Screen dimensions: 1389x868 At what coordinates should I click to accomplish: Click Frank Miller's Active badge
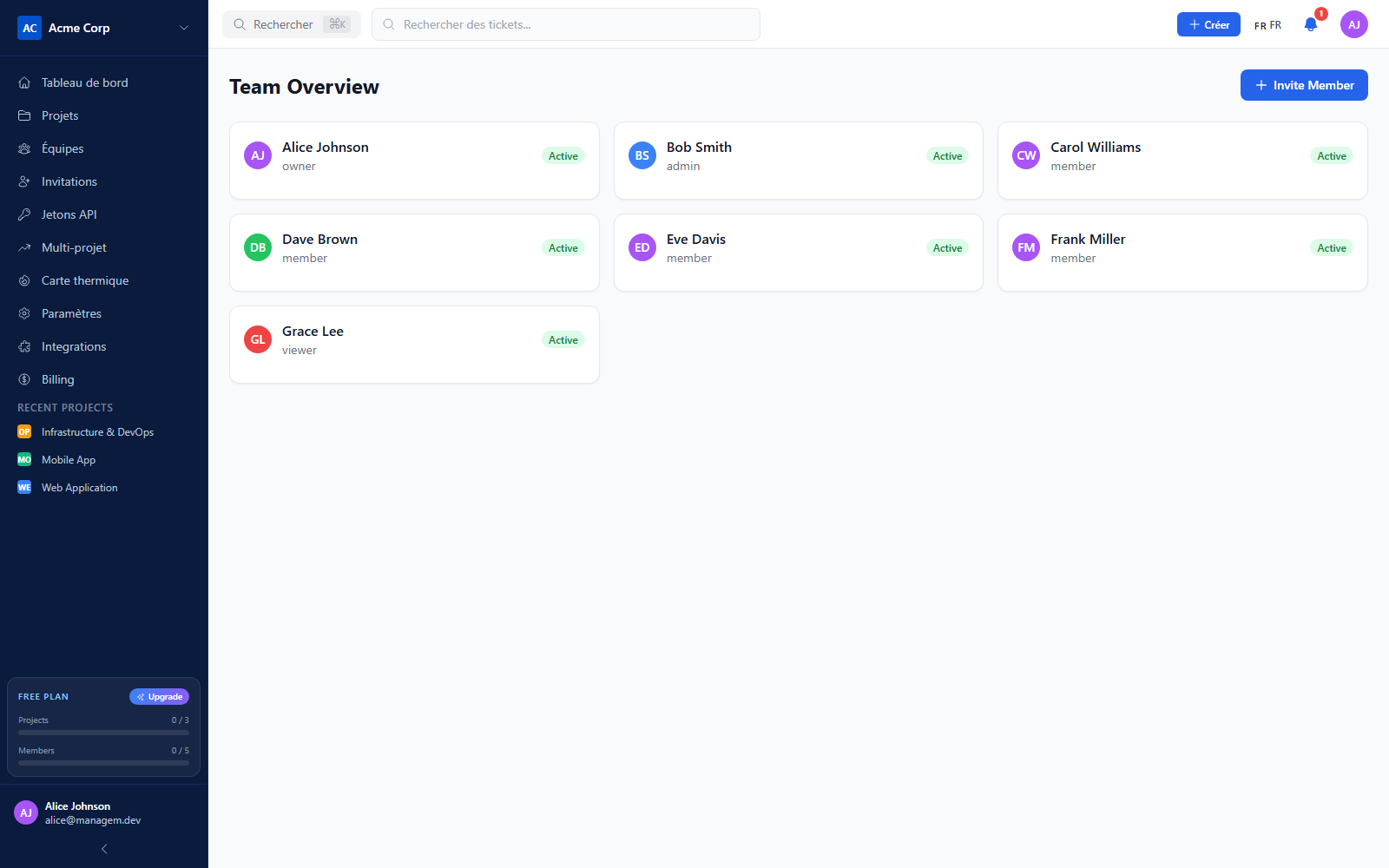1332,248
